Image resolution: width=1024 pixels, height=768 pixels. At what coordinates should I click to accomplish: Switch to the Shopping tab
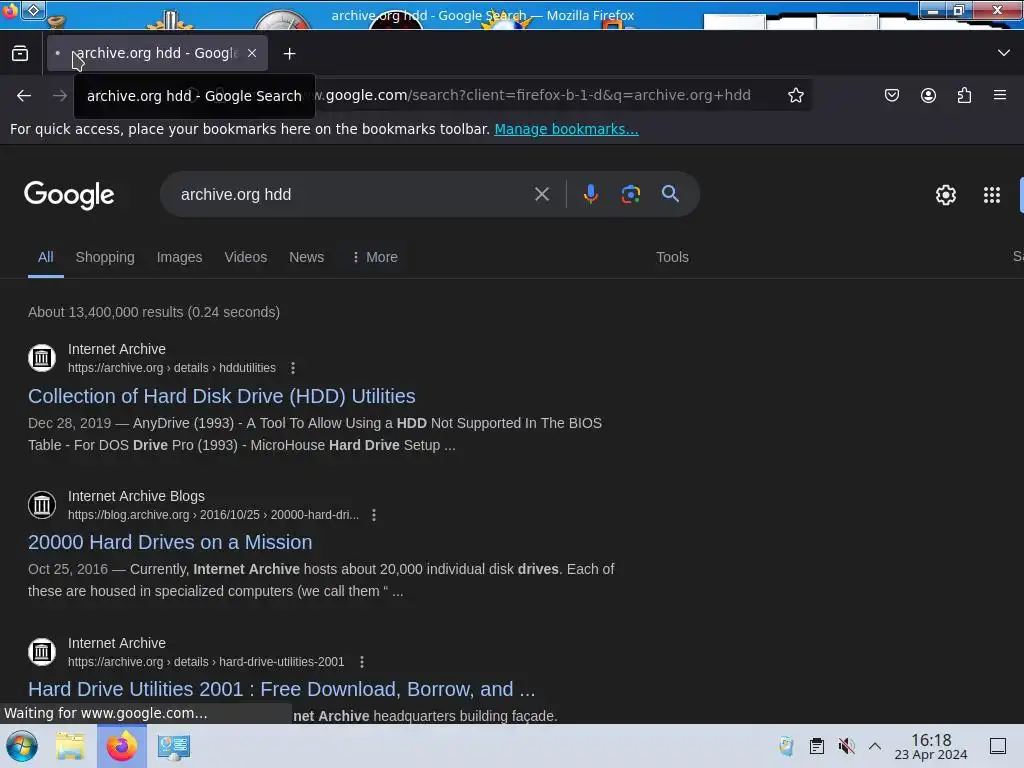105,257
